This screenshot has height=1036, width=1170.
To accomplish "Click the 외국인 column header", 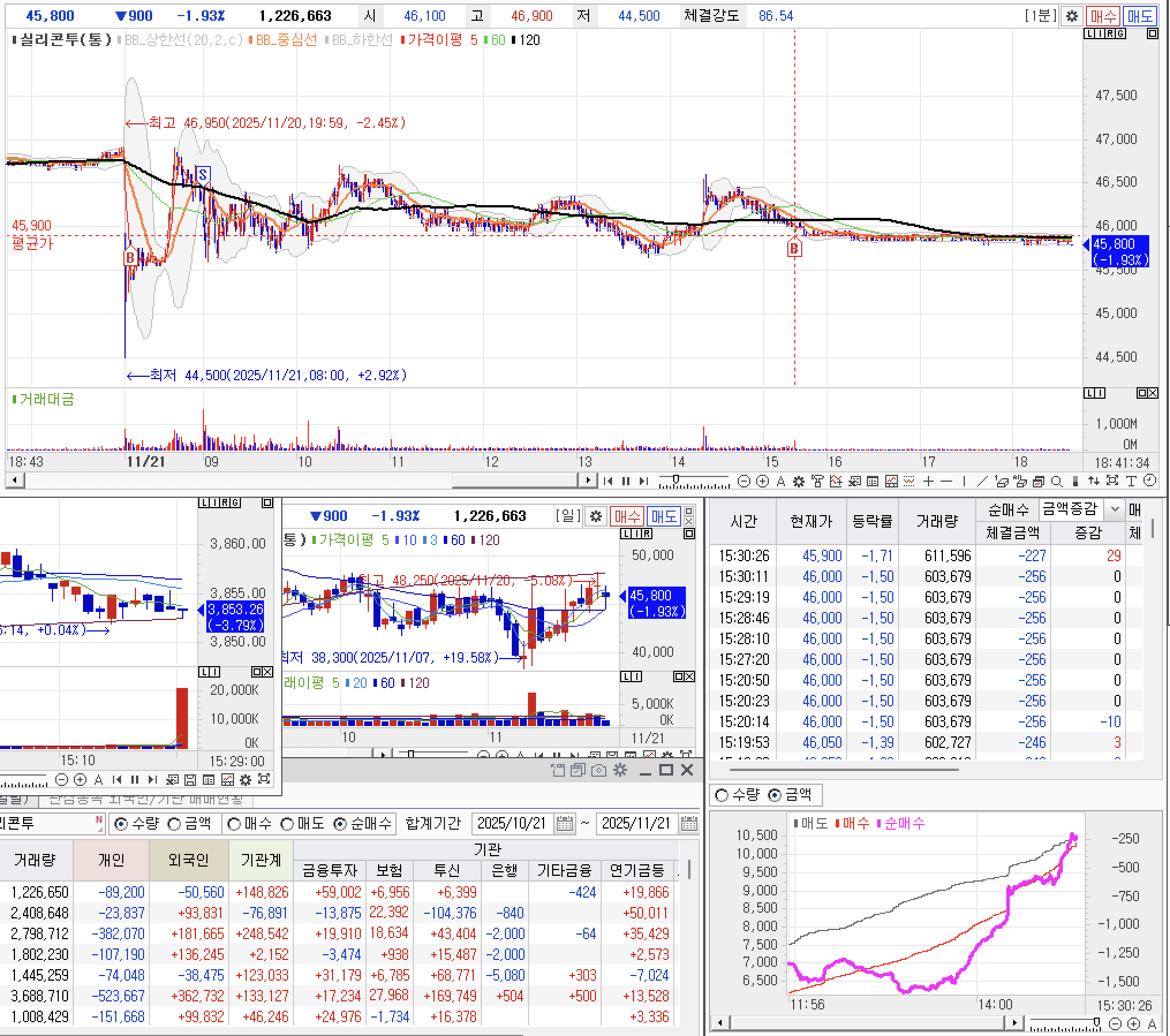I will (188, 860).
